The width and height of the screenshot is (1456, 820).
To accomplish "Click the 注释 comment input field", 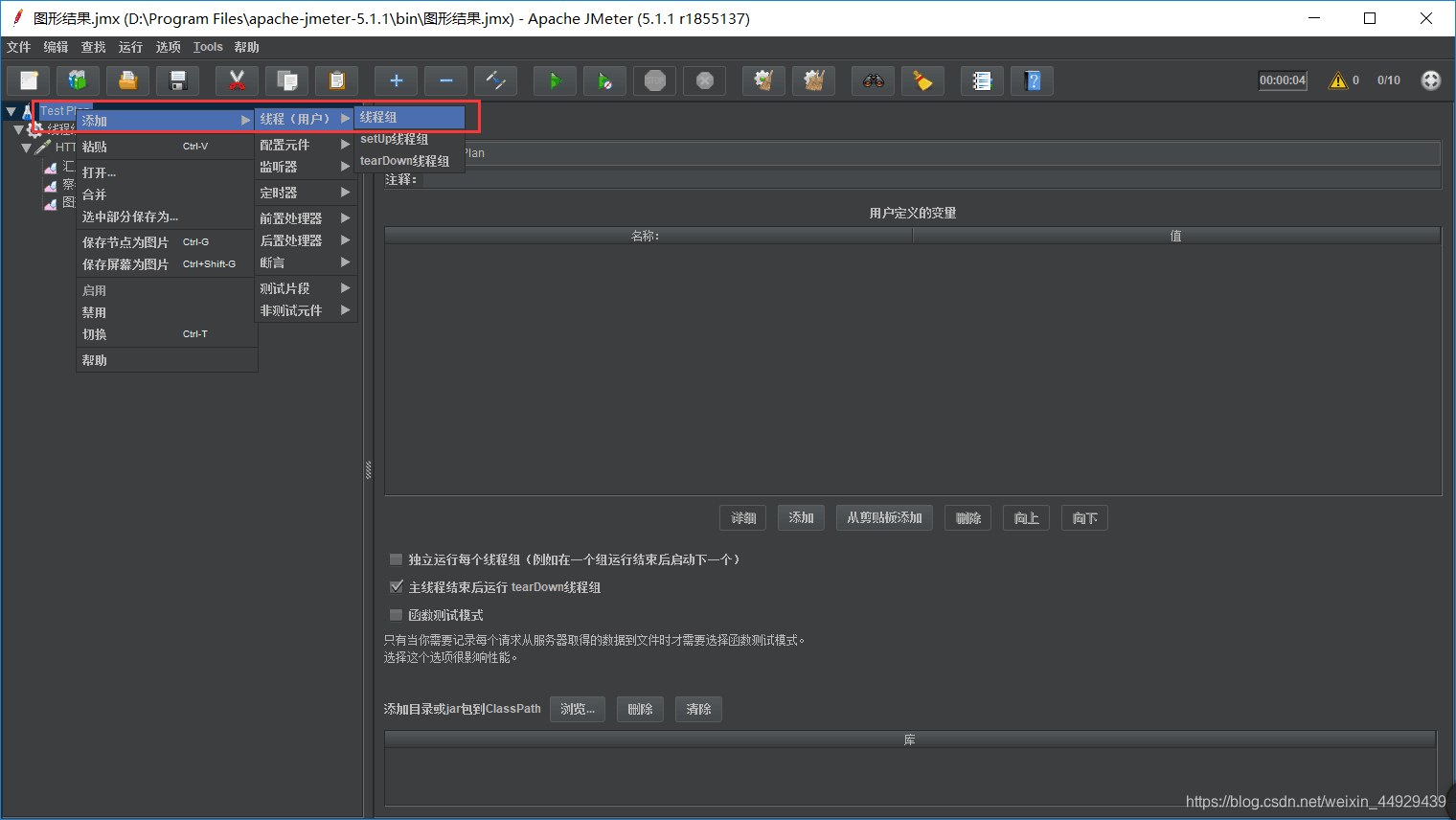I will coord(931,179).
